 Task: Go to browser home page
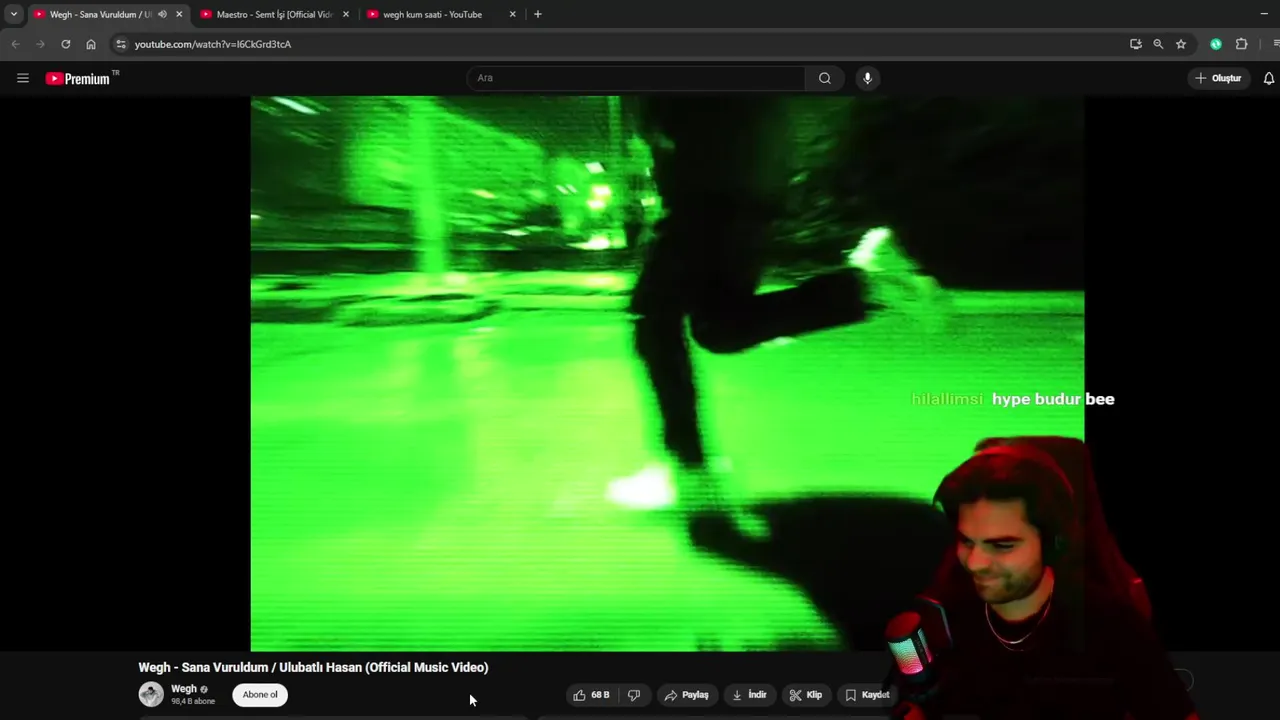(x=91, y=44)
